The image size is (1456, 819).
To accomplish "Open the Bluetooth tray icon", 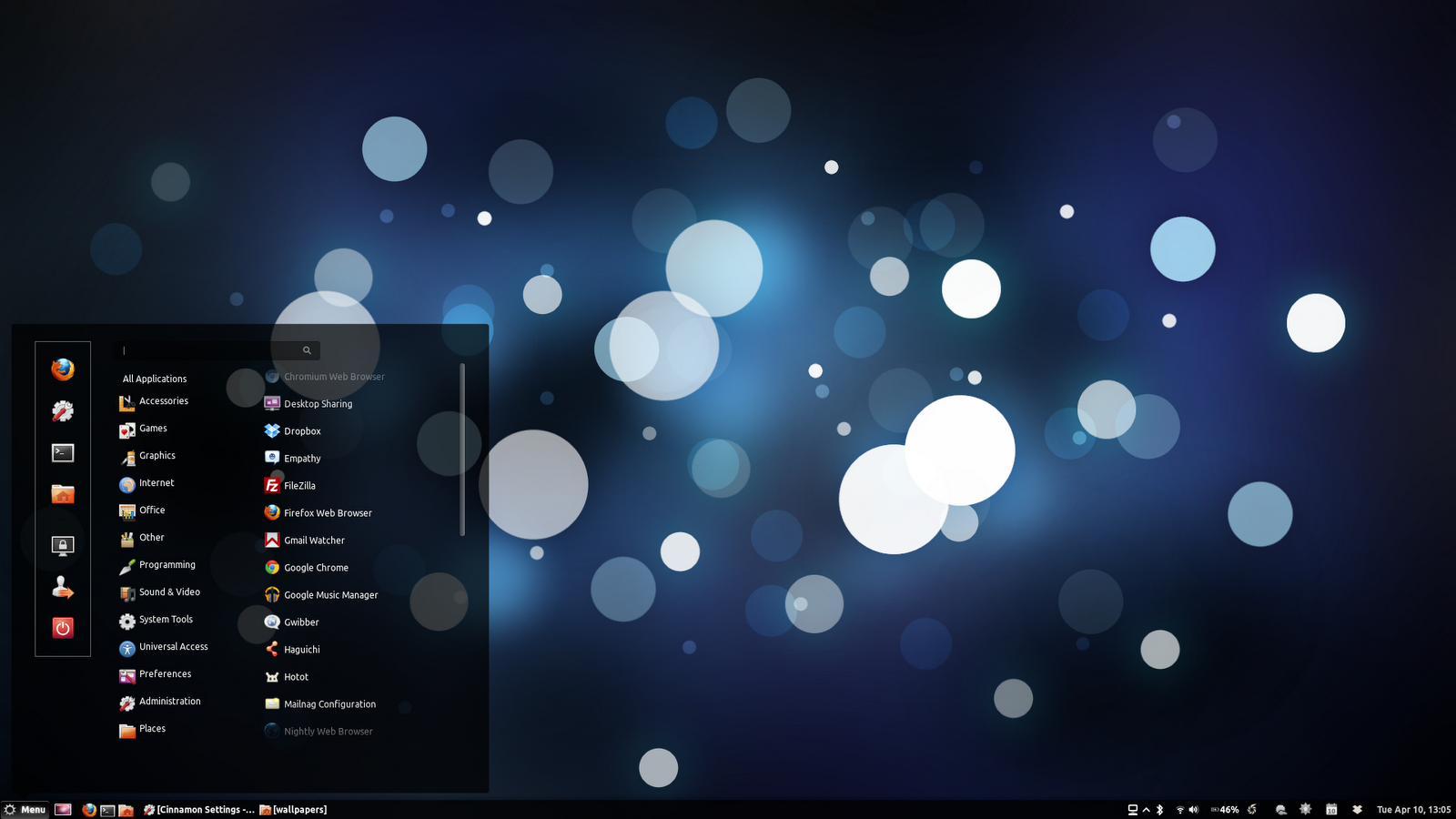I will click(1160, 809).
